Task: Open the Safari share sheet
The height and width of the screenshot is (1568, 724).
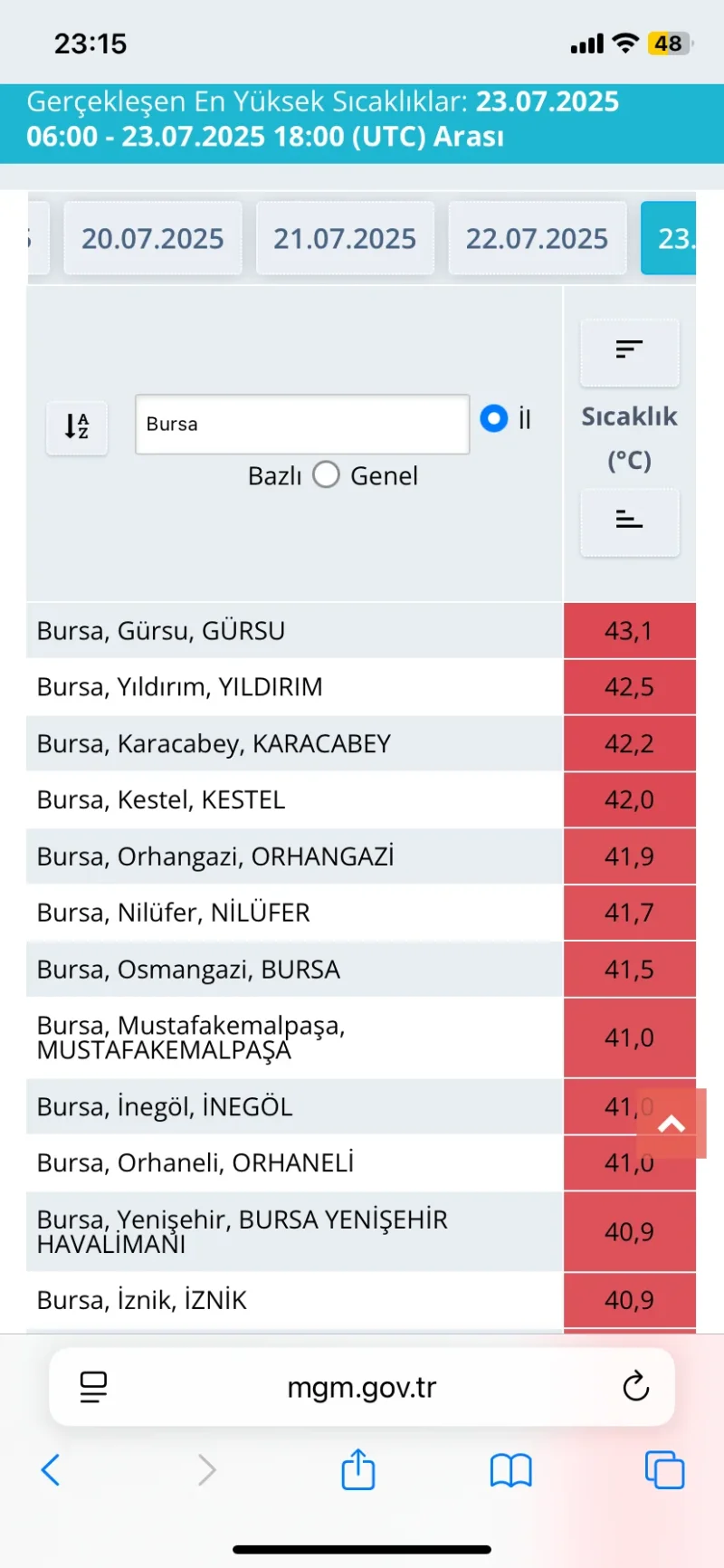Action: pyautogui.click(x=358, y=1468)
